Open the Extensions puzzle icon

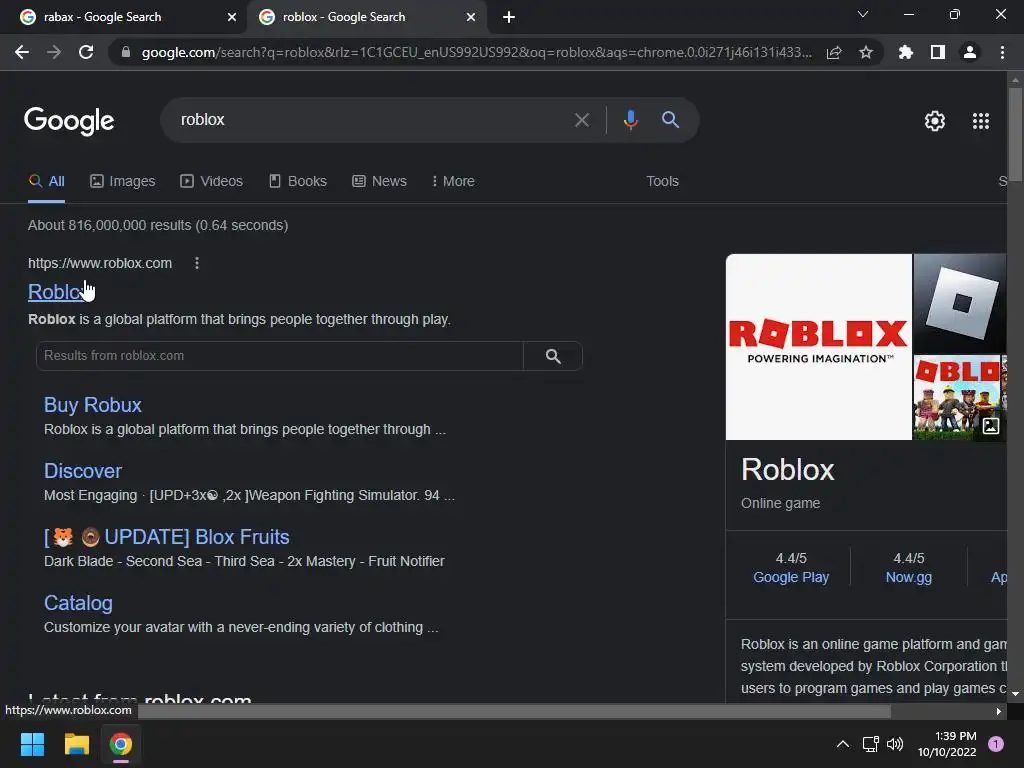(x=906, y=52)
